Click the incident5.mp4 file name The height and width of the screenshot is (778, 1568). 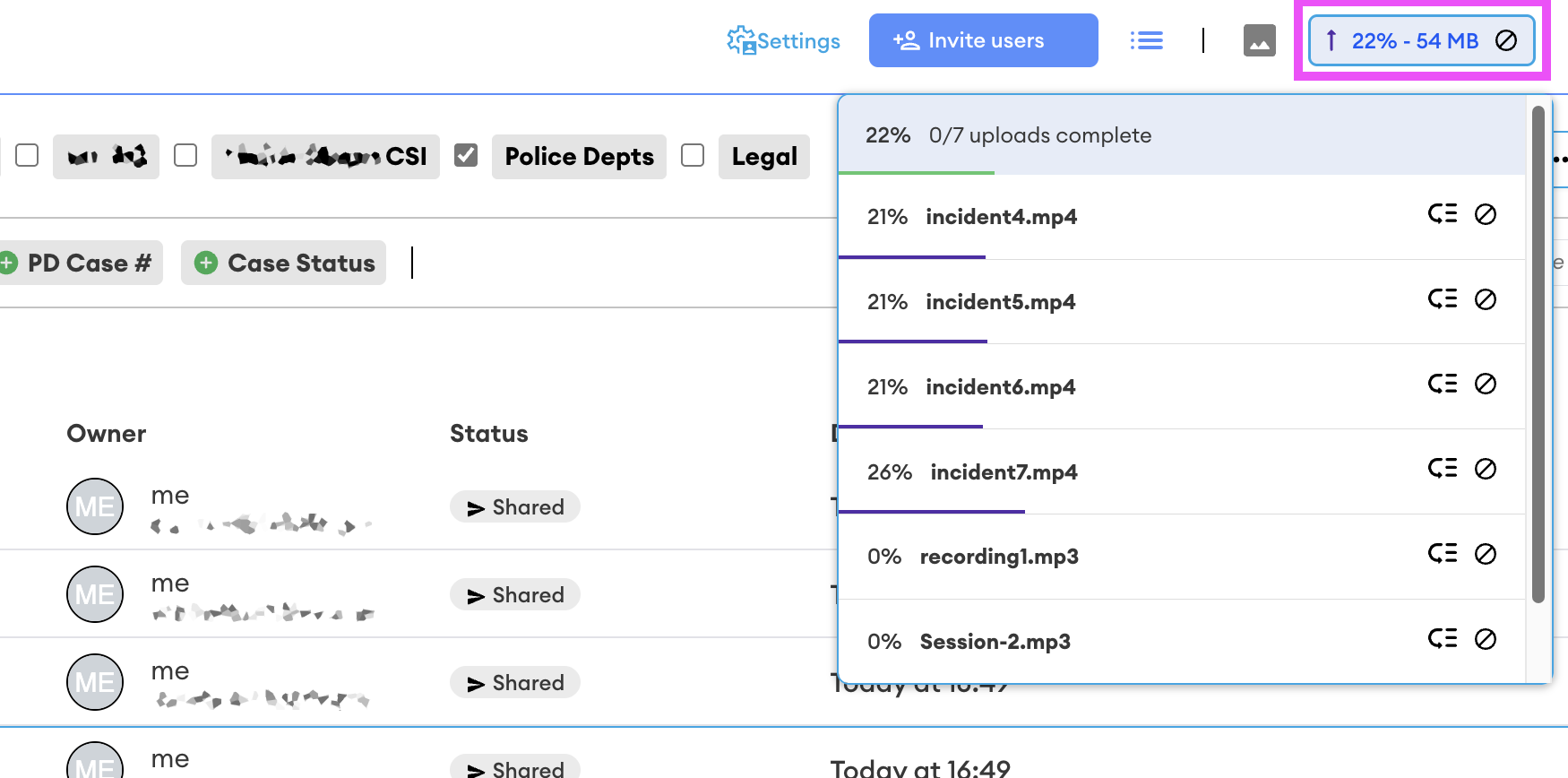click(1000, 302)
